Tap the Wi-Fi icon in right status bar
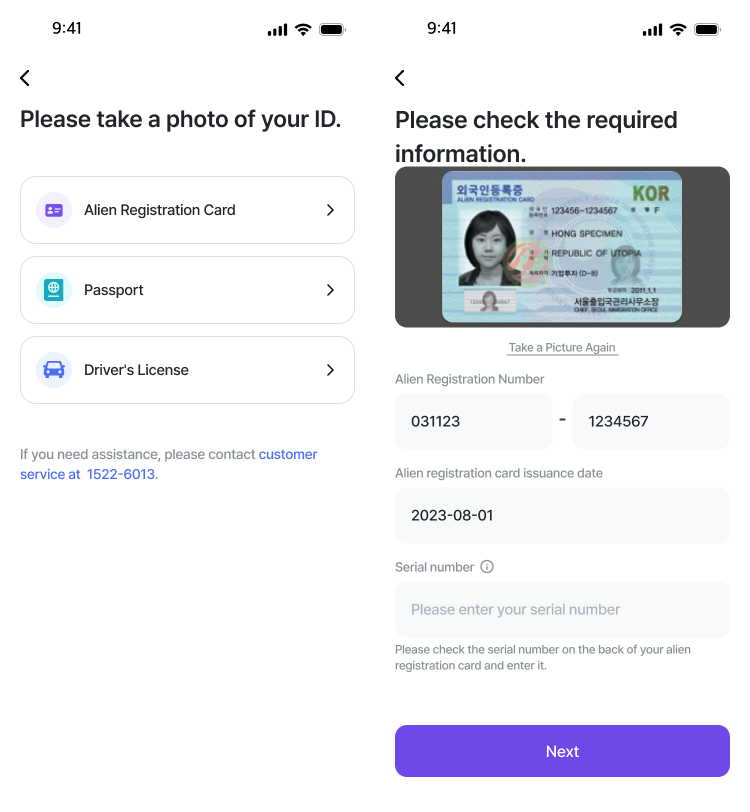 coord(678,30)
